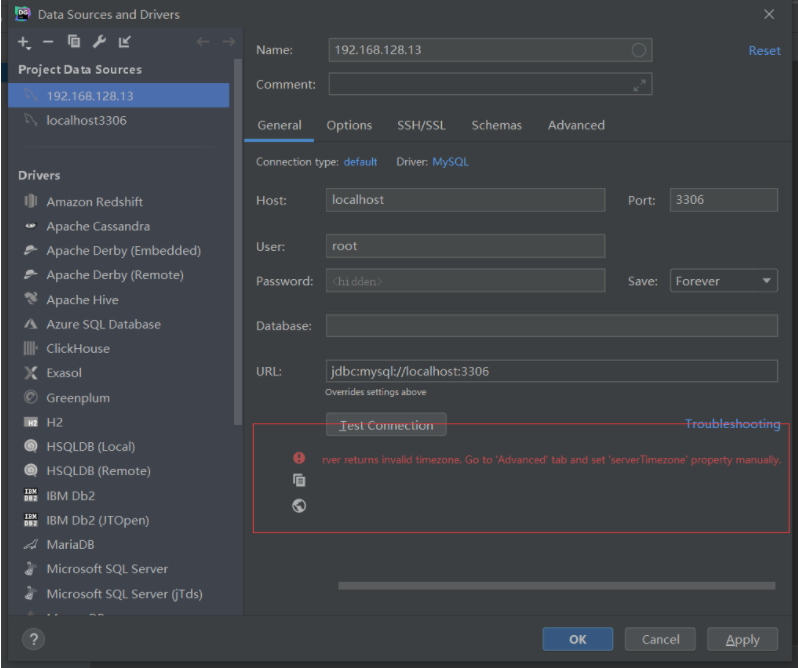Open the Save password Forever dropdown
The width and height of the screenshot is (798, 668).
click(723, 281)
